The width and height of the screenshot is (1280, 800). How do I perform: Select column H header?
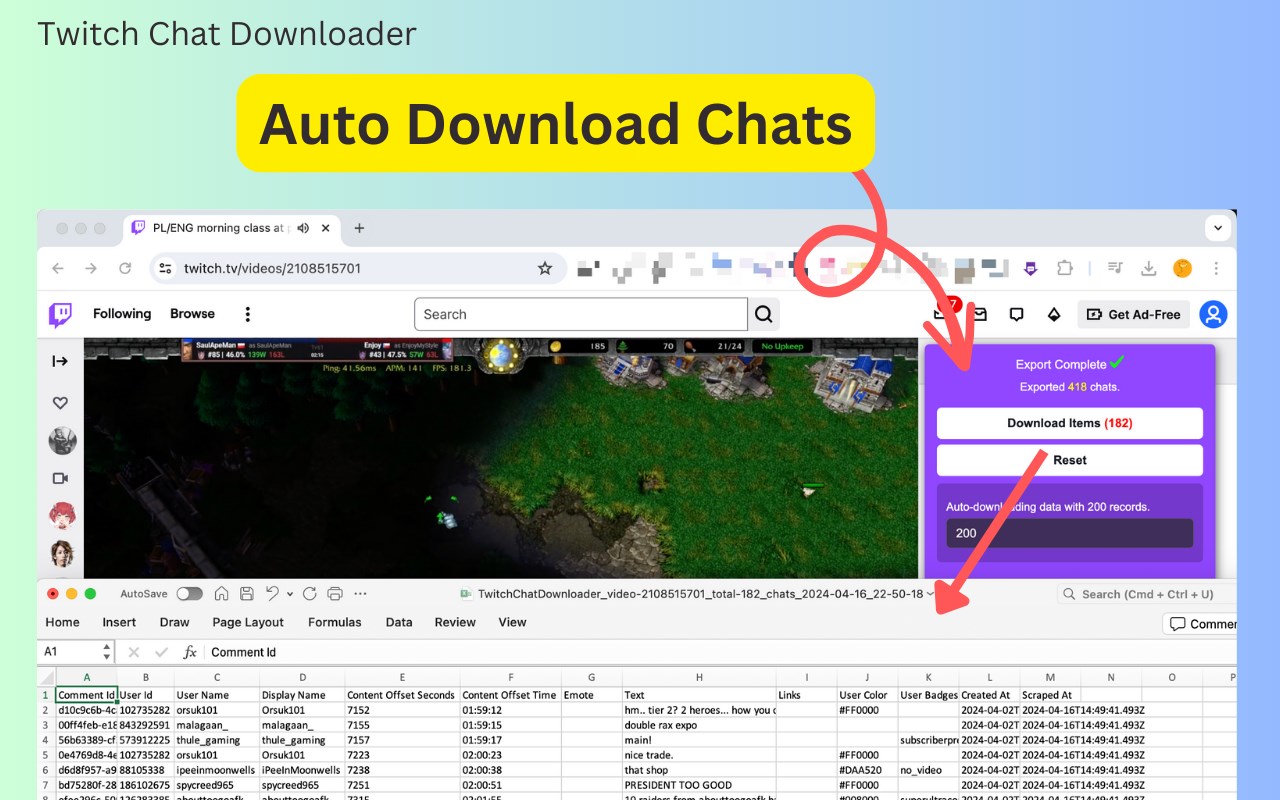tap(699, 677)
